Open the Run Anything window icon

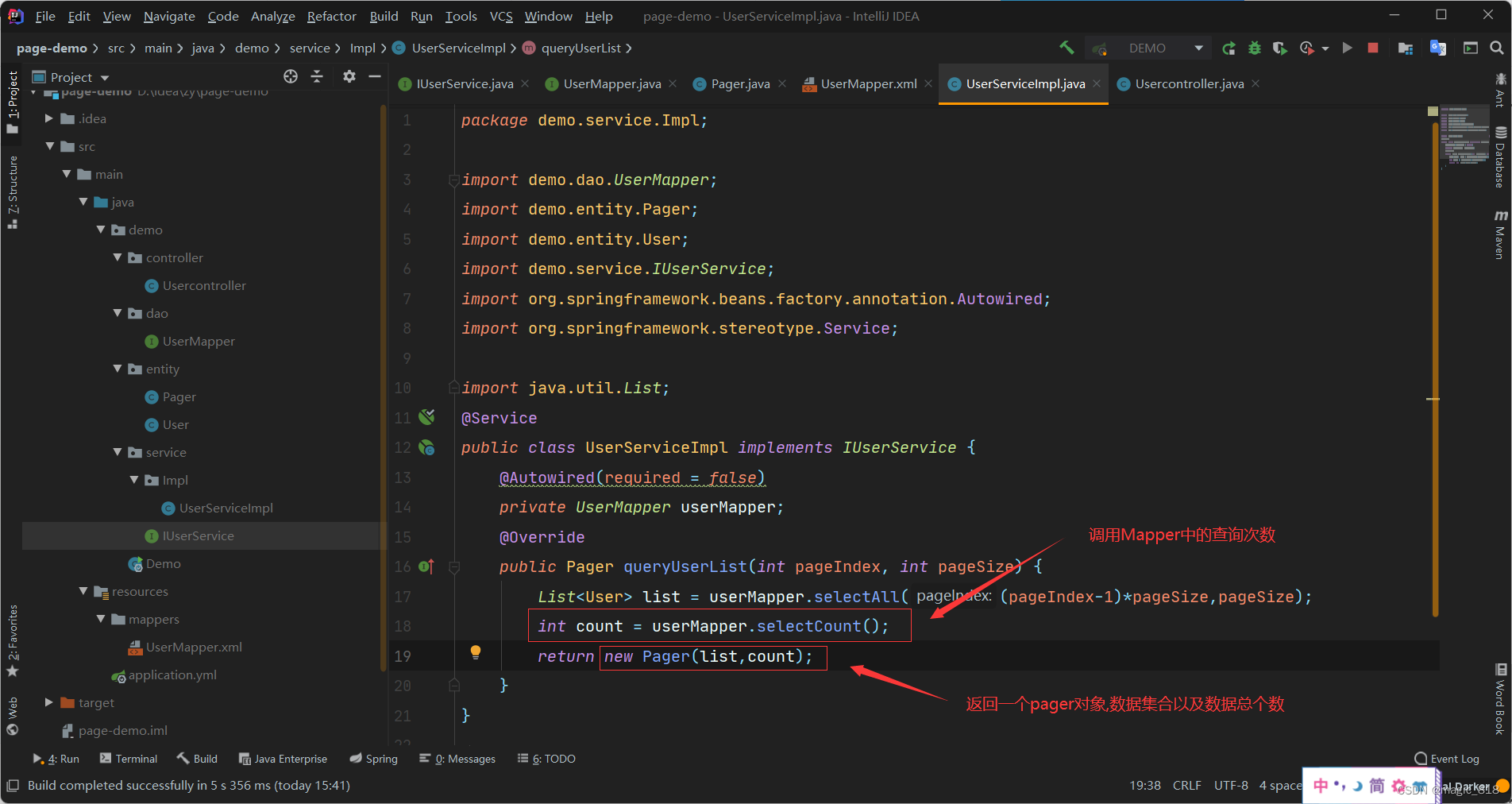click(x=1471, y=48)
